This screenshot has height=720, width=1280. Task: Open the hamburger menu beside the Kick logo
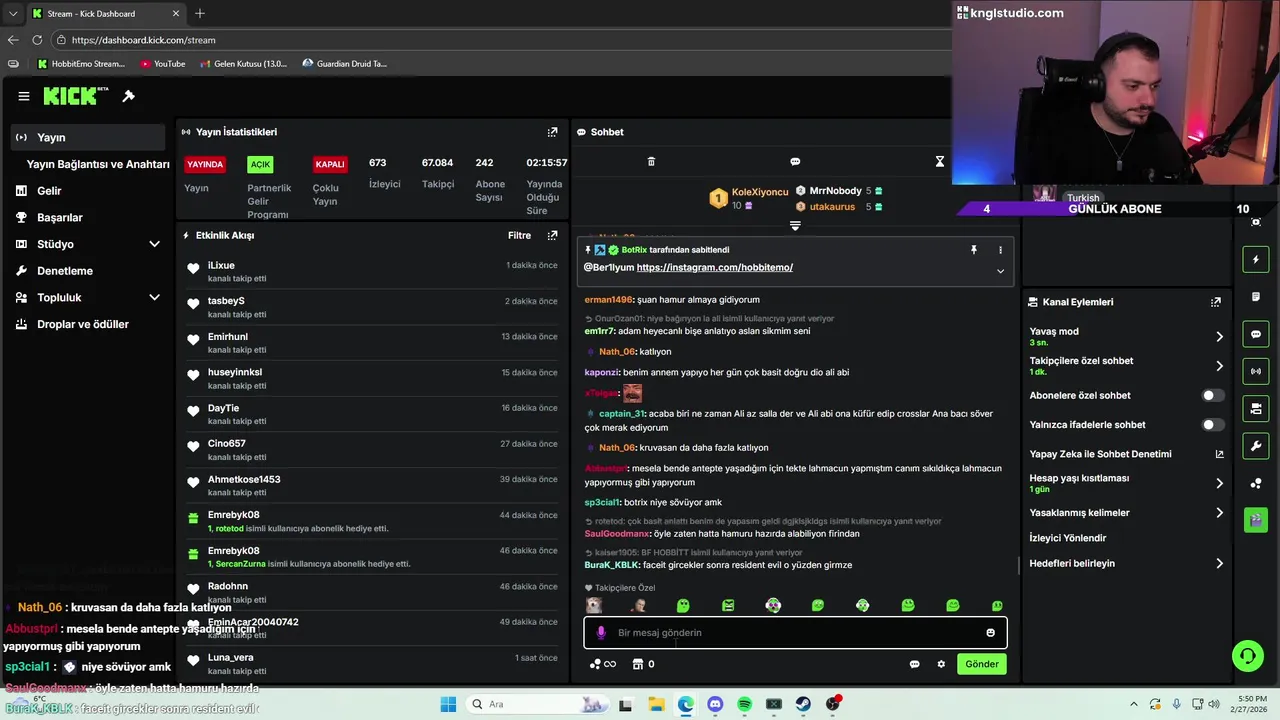(24, 96)
